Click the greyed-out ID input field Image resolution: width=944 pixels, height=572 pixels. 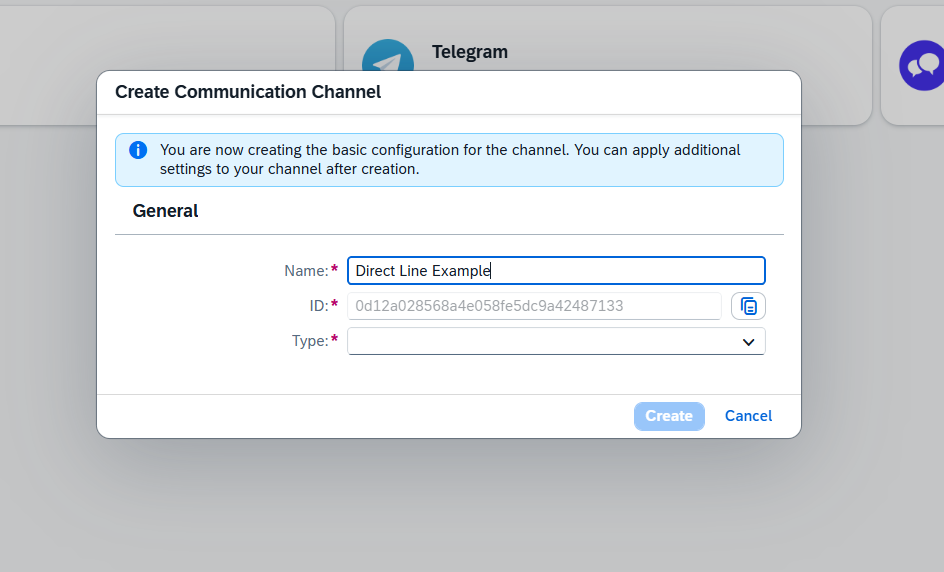(534, 306)
